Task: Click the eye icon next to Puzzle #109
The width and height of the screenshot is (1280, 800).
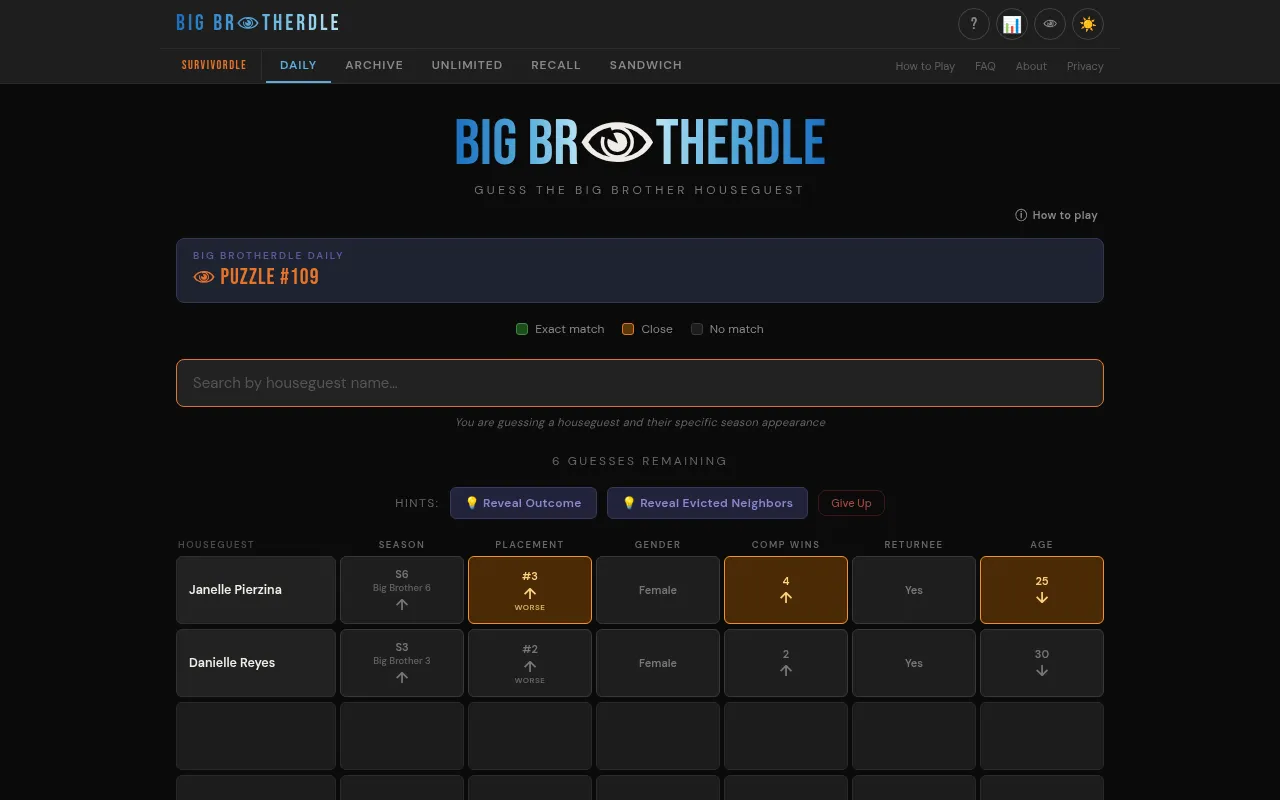Action: (x=204, y=277)
